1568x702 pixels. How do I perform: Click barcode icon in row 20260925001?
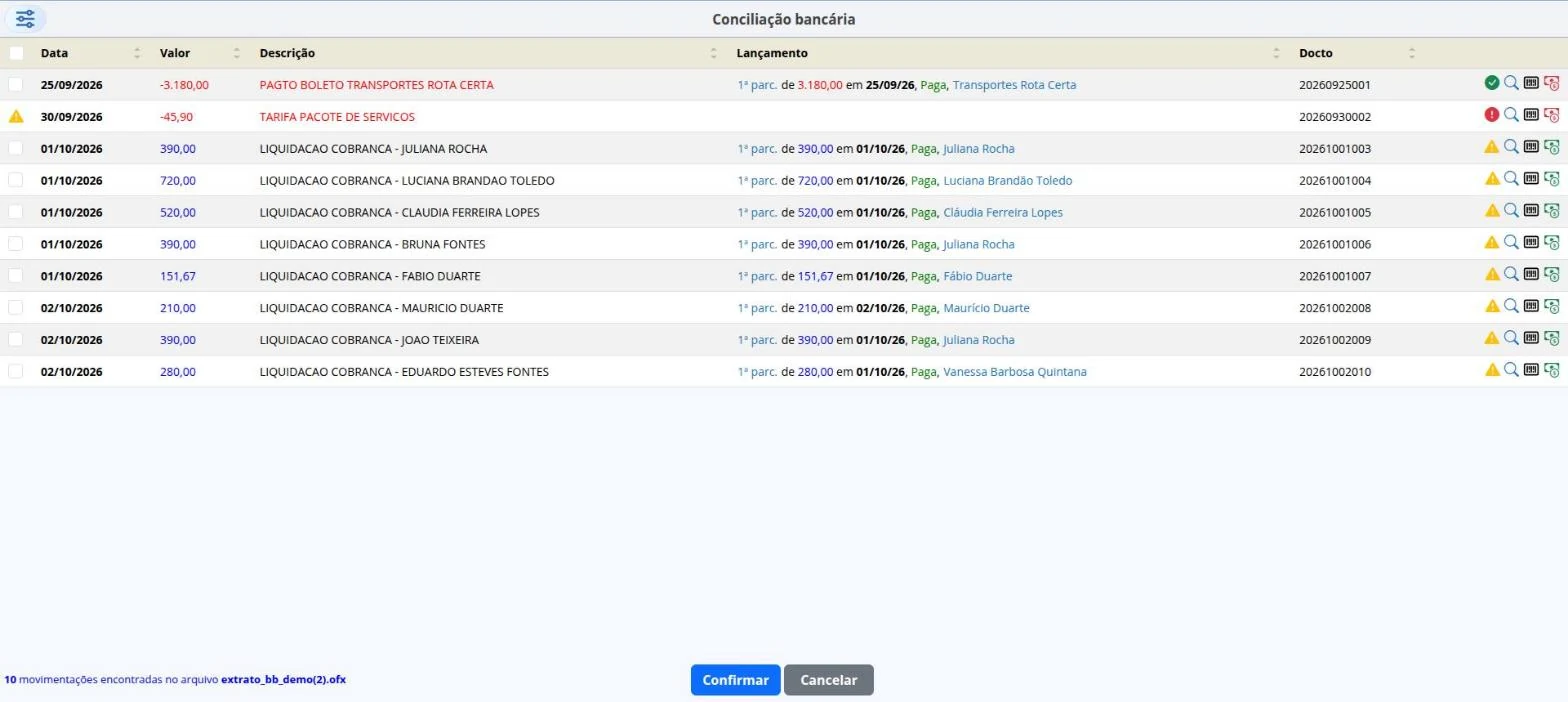[x=1531, y=83]
